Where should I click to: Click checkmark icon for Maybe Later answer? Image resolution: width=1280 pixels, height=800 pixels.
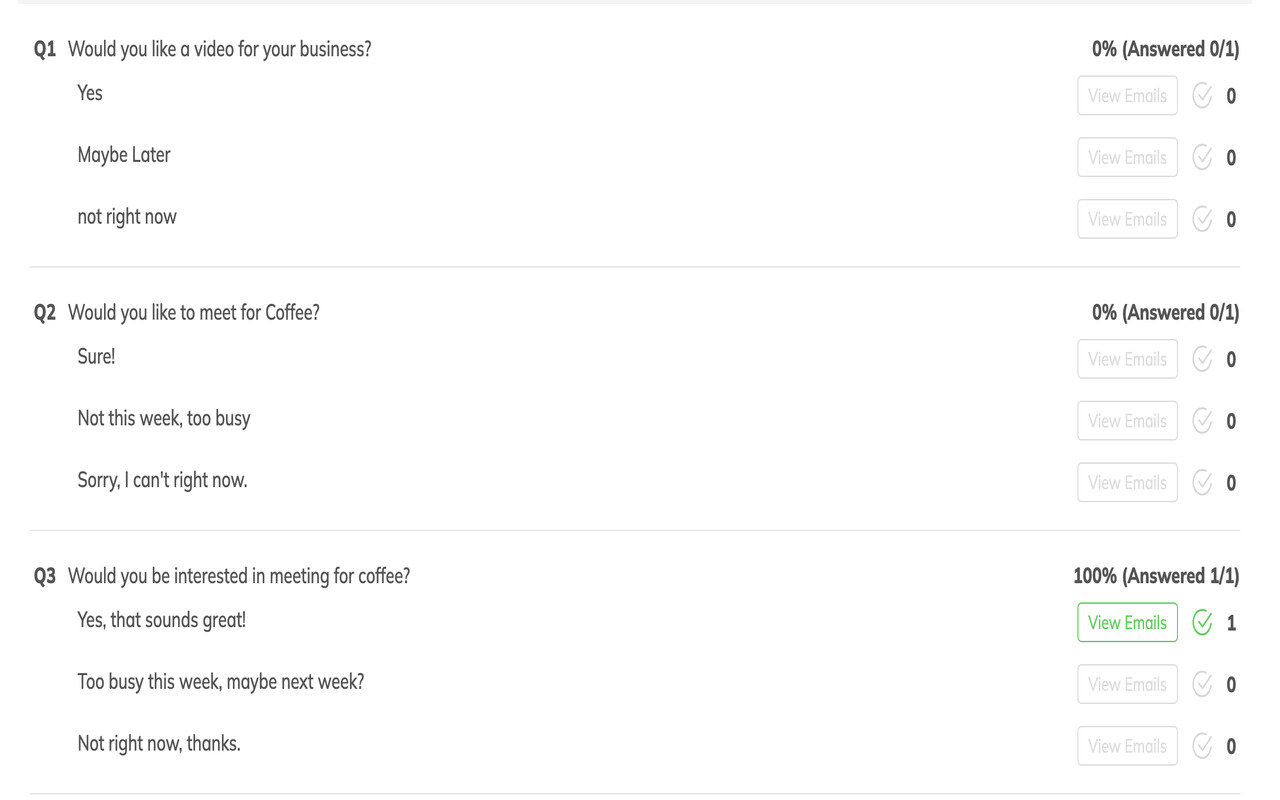[1202, 158]
